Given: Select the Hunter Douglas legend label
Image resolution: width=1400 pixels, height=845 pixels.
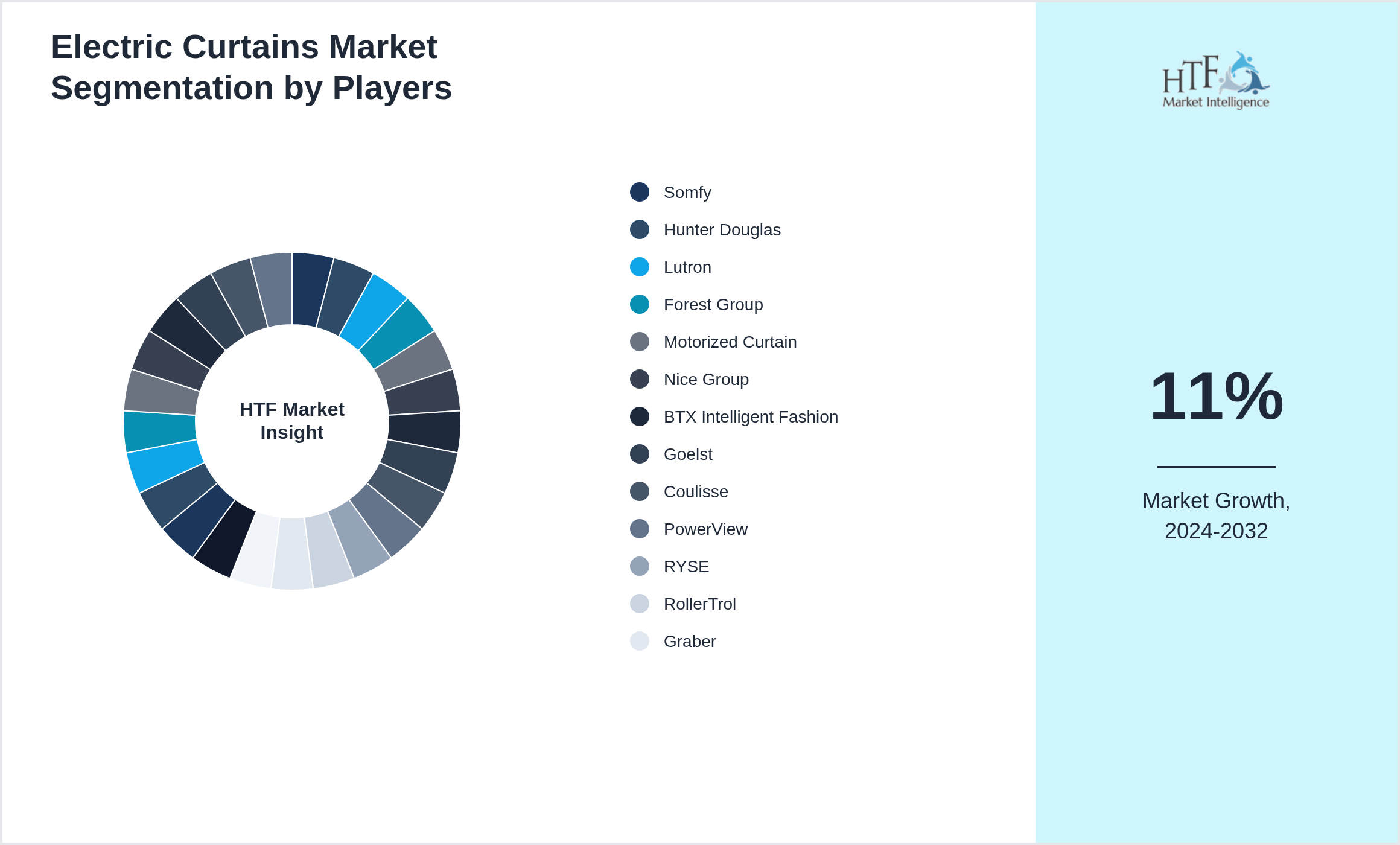Looking at the screenshot, I should point(722,230).
